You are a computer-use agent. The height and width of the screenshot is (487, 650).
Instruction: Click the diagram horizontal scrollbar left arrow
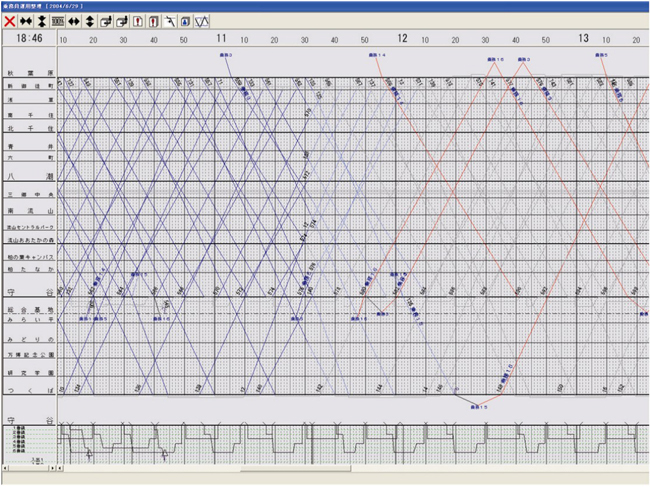(x=61, y=468)
